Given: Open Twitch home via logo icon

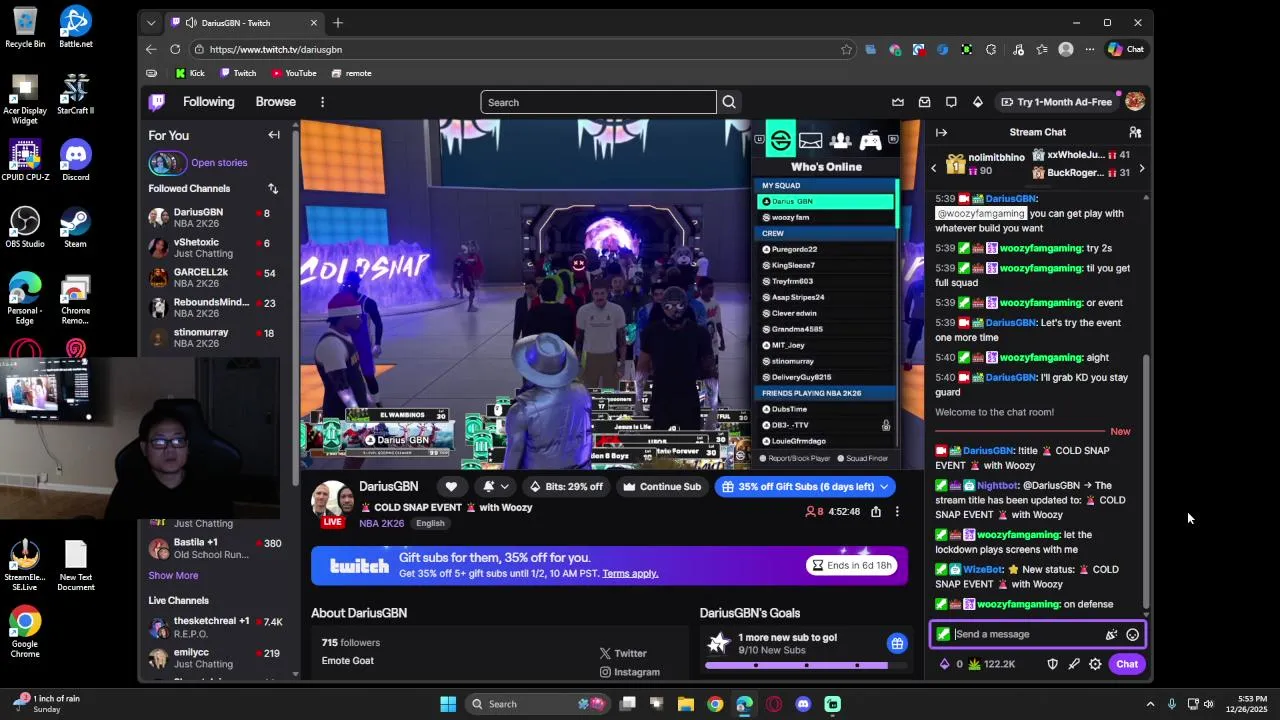Looking at the screenshot, I should pos(157,102).
